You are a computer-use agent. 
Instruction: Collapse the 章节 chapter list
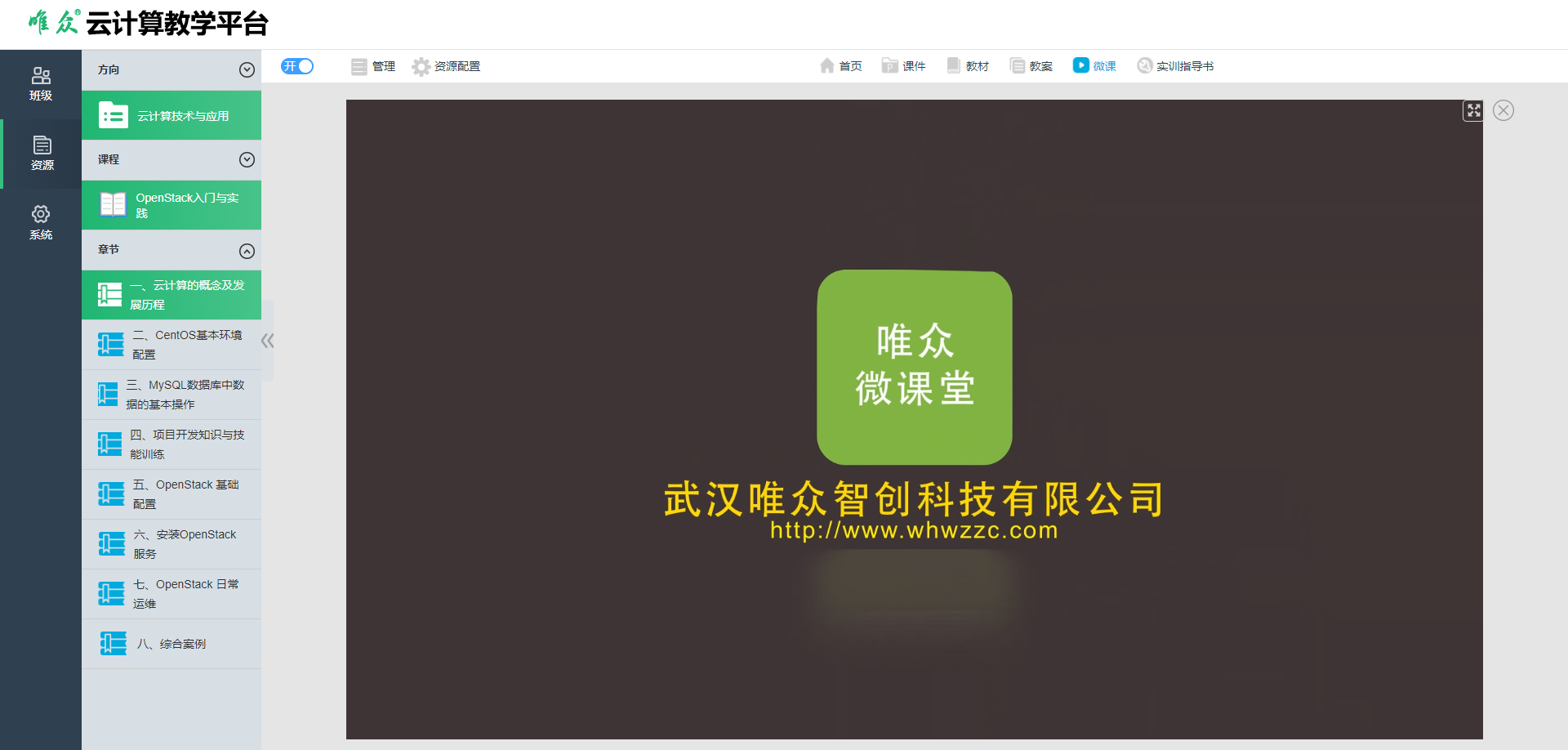point(247,251)
